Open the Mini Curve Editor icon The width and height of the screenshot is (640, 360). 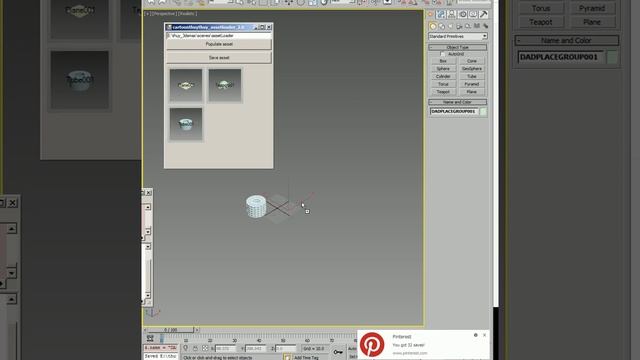(x=150, y=338)
